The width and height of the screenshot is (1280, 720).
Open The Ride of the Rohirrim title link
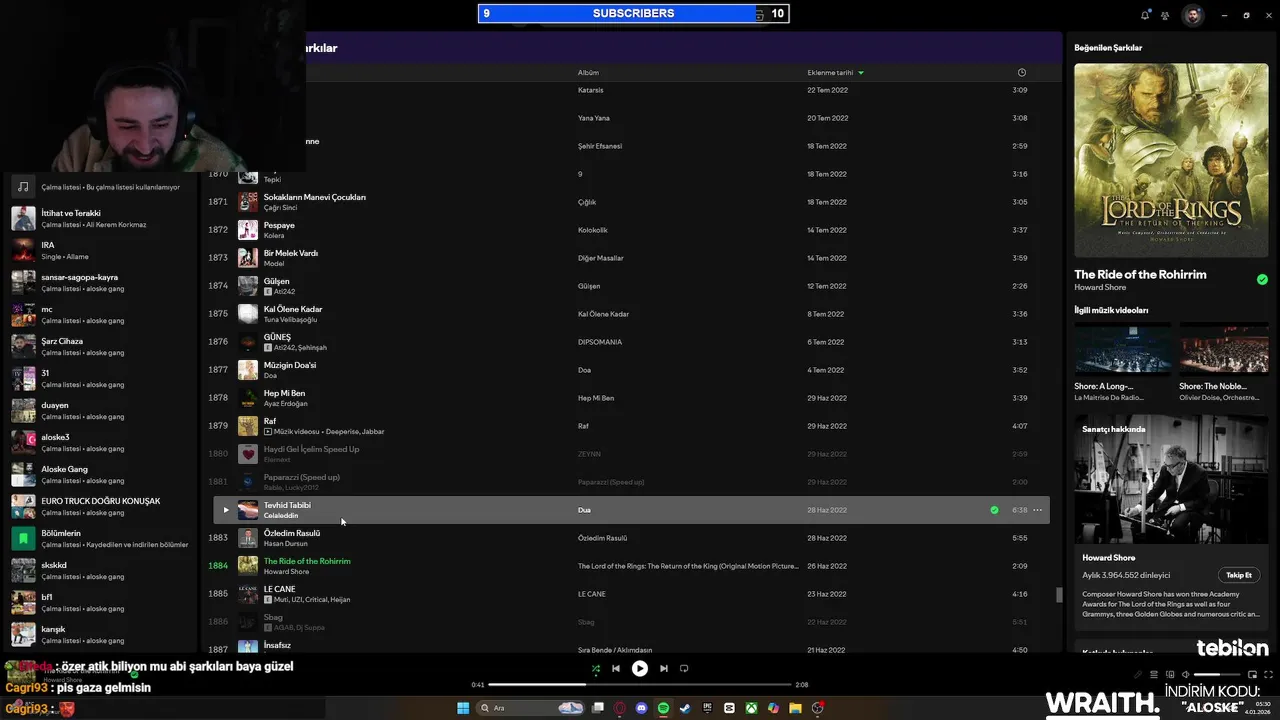click(1140, 274)
